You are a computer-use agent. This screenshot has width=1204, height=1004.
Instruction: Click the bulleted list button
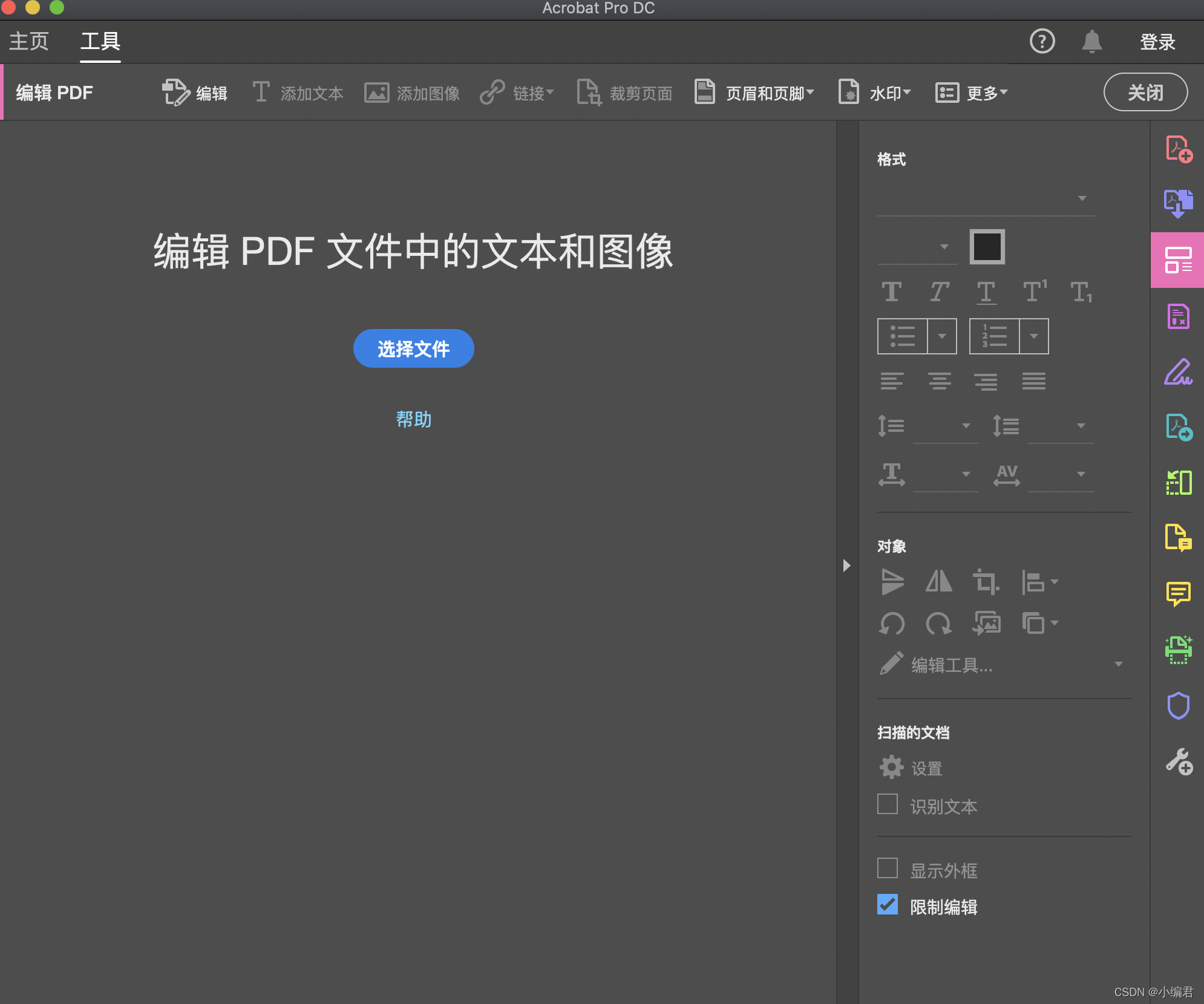(903, 336)
